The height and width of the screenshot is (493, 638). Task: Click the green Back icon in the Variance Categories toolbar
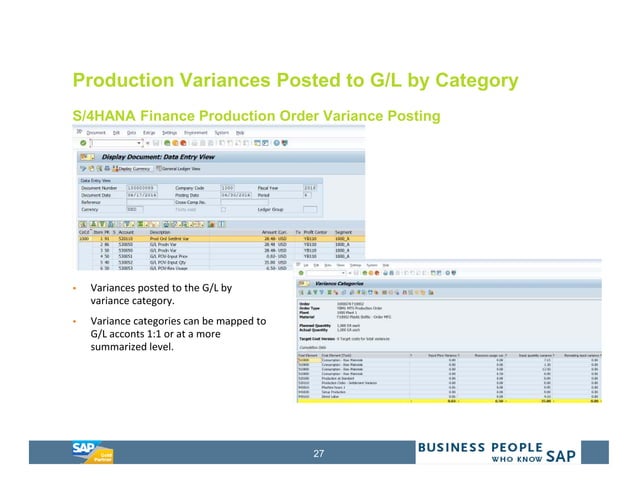[365, 273]
